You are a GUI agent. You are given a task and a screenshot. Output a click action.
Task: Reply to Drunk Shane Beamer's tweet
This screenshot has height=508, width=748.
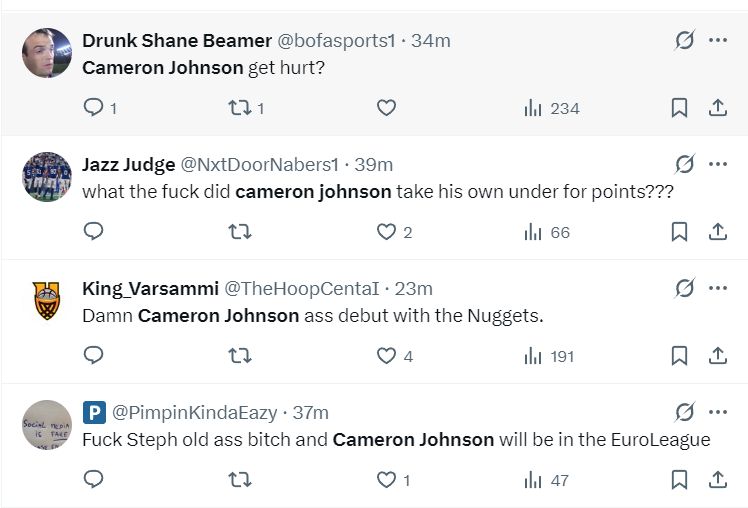point(93,108)
